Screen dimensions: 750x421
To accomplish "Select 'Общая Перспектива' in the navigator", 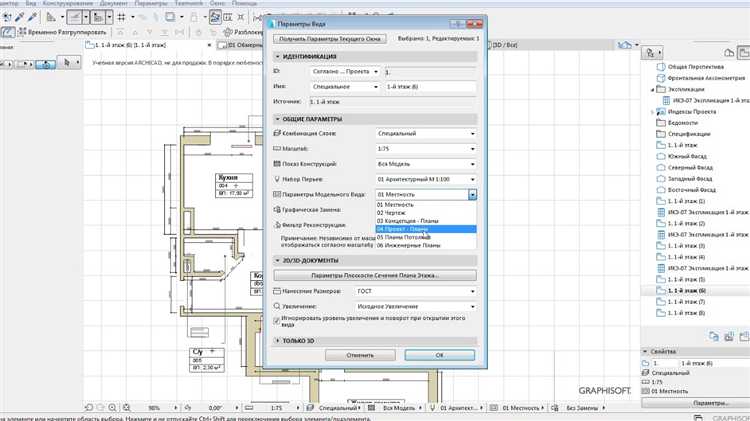I will click(695, 67).
